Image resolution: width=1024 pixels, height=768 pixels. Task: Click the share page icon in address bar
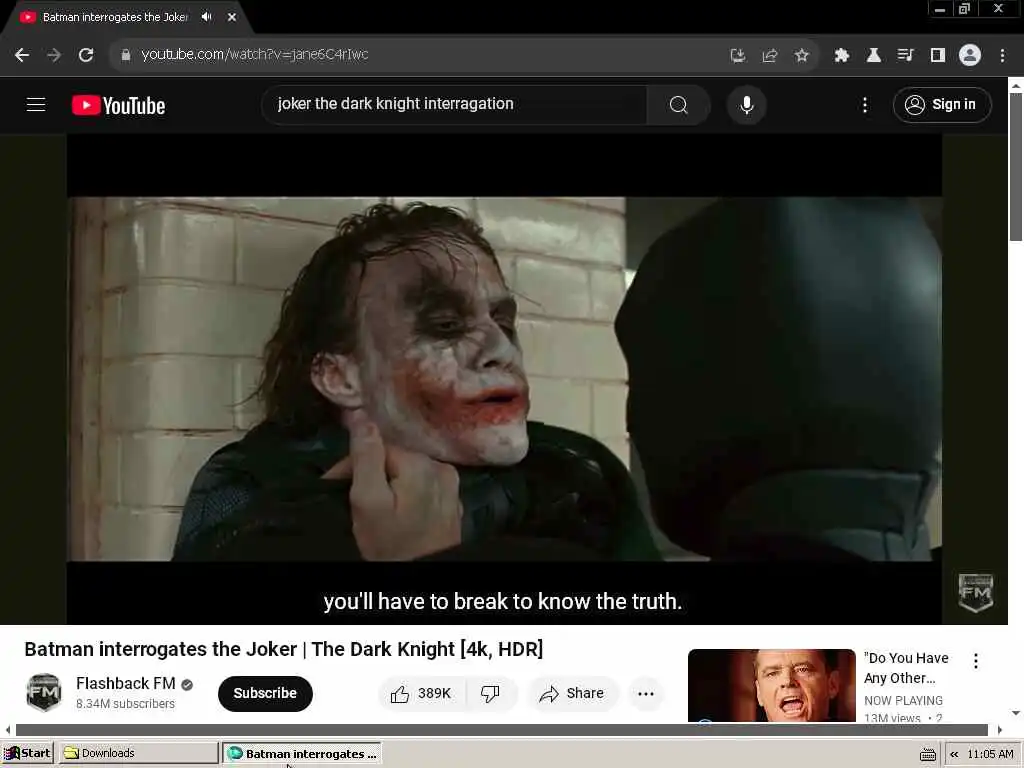coord(770,56)
